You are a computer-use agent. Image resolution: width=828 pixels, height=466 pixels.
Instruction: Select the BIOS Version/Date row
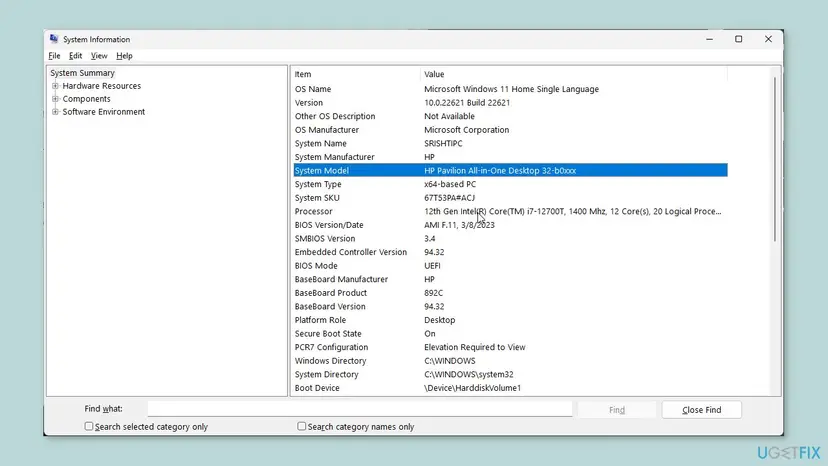coord(510,225)
